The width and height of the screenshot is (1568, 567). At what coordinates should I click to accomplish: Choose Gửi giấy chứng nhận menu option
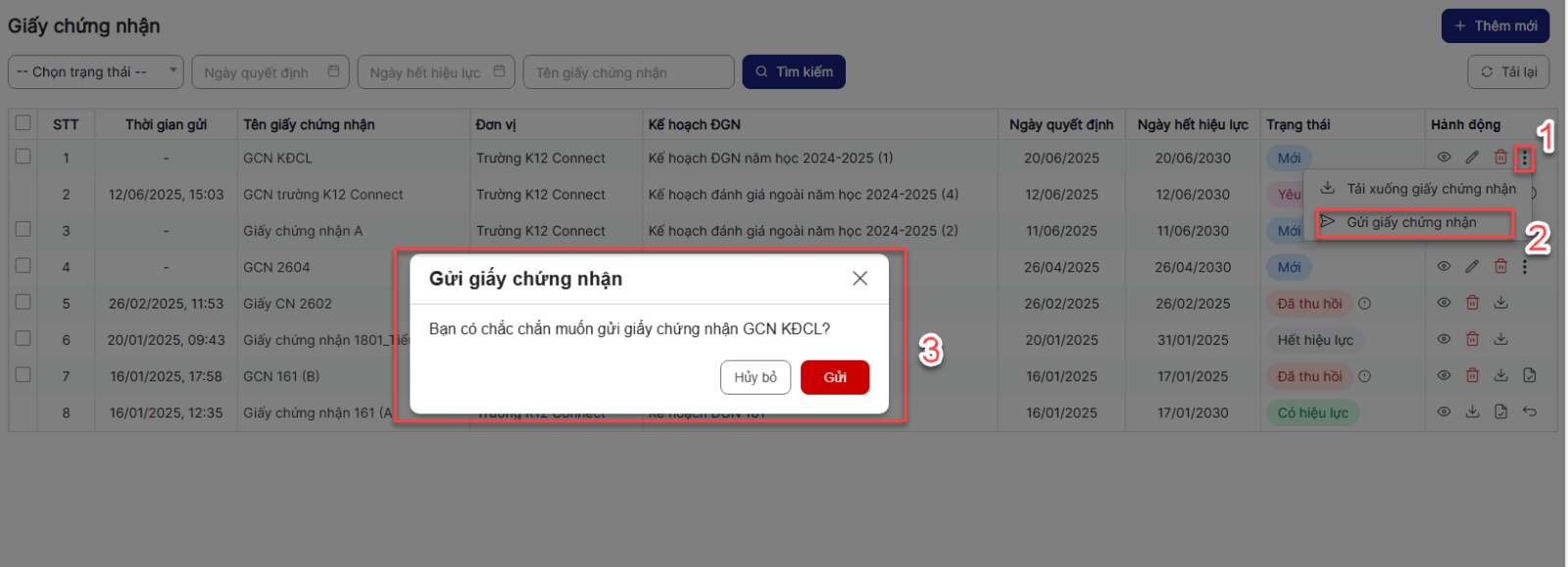pos(1410,223)
